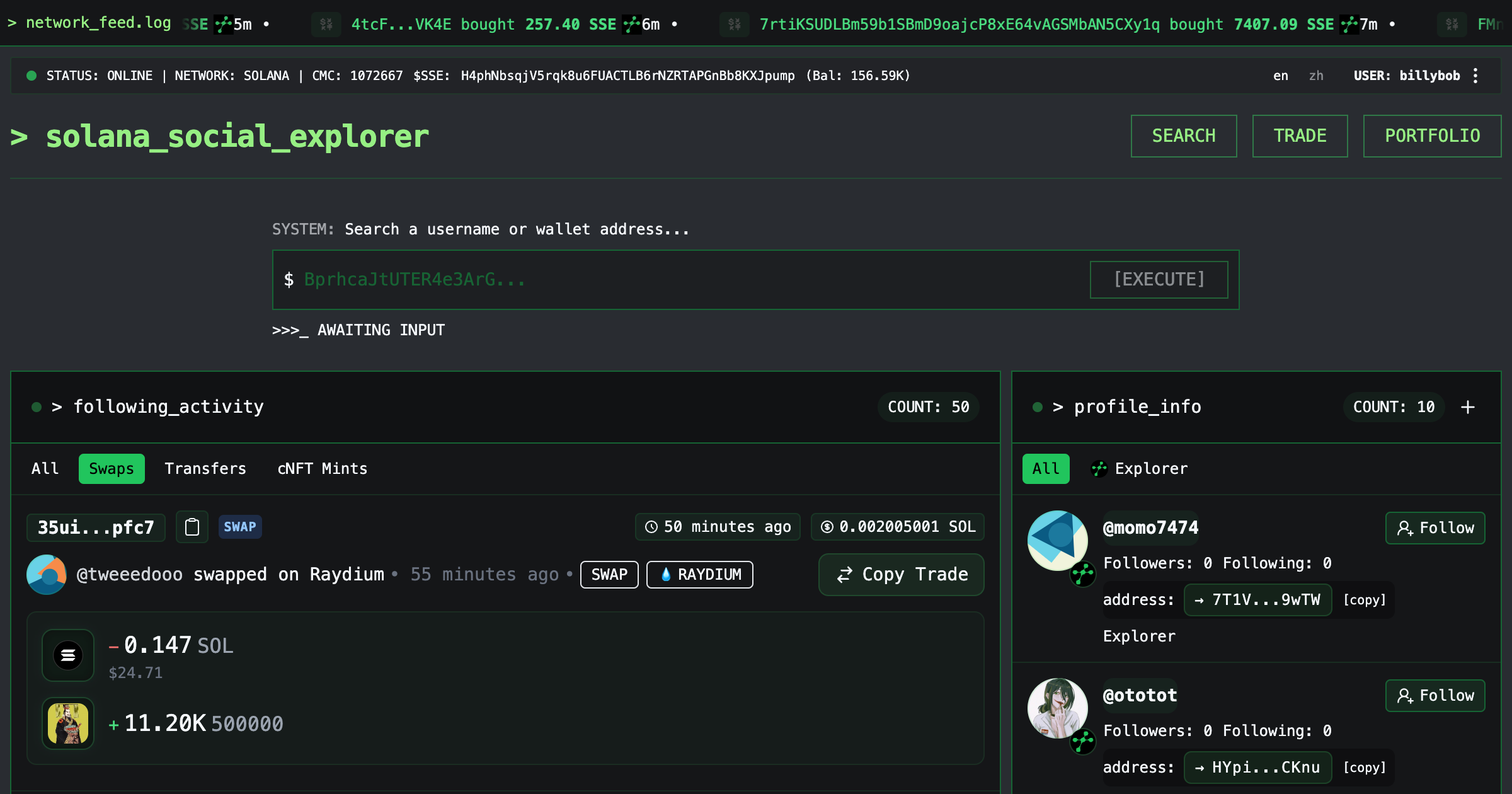Click the Solana token icon beside -0.147 SOL

67,655
